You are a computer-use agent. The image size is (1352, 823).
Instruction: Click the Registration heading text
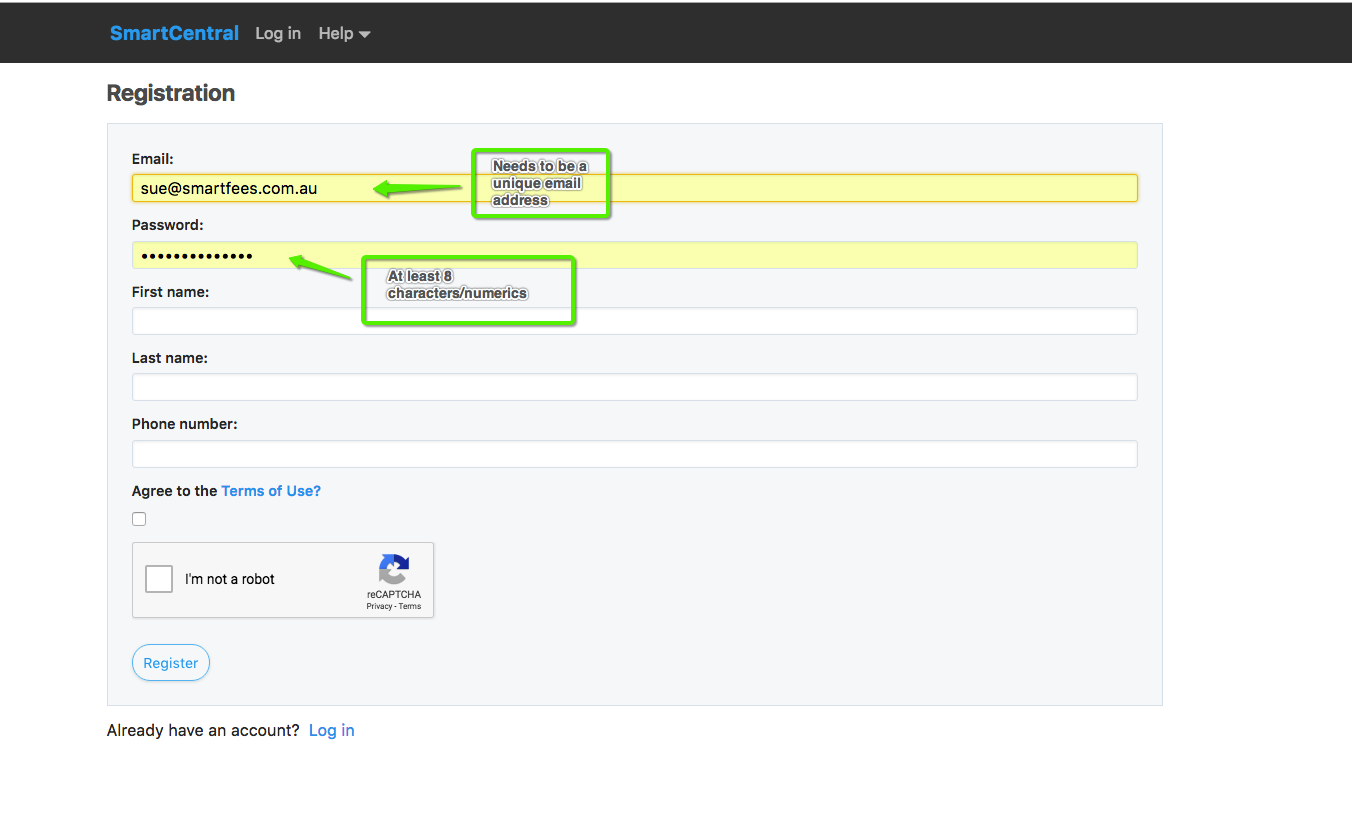click(171, 93)
